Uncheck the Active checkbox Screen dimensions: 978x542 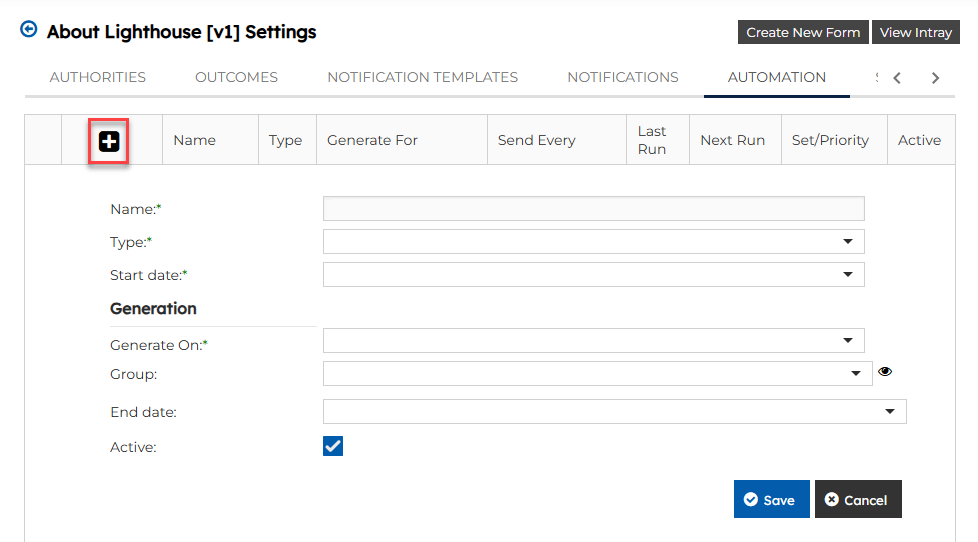[333, 446]
